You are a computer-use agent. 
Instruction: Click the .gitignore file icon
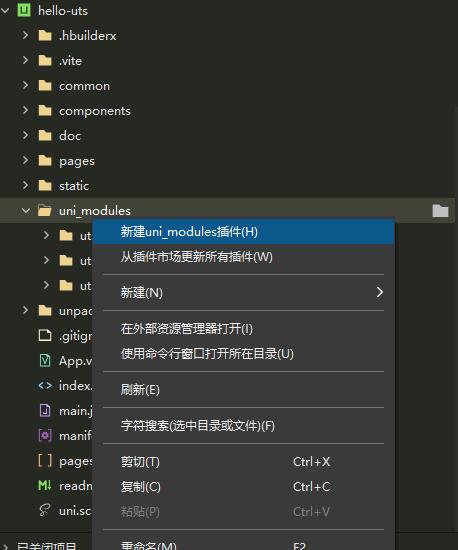click(45, 336)
